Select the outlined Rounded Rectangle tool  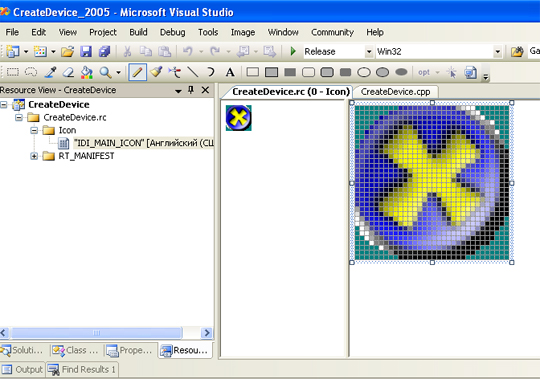[308, 72]
